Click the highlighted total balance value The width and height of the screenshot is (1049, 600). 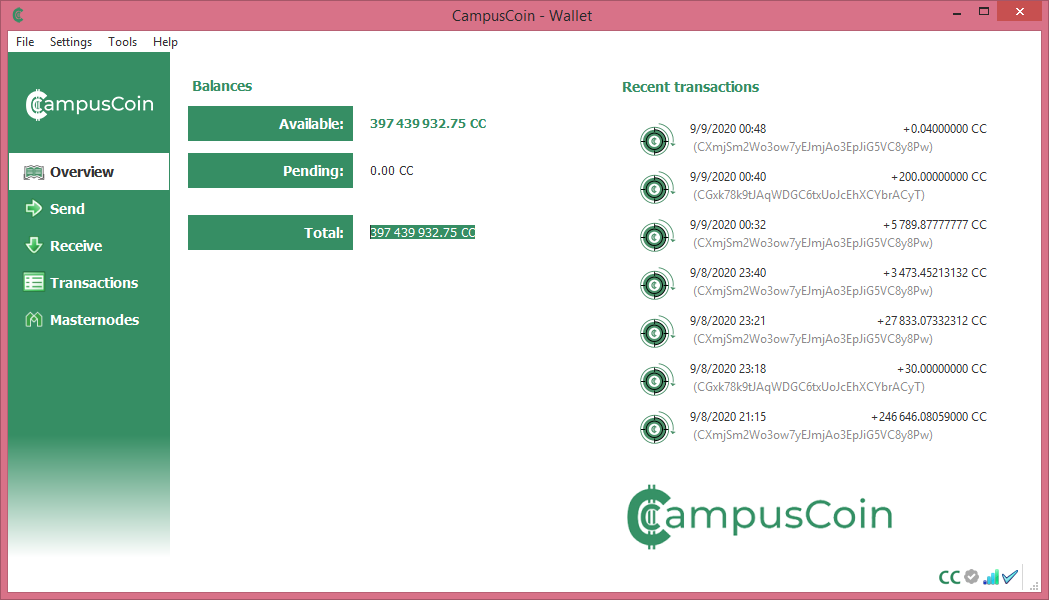[422, 232]
